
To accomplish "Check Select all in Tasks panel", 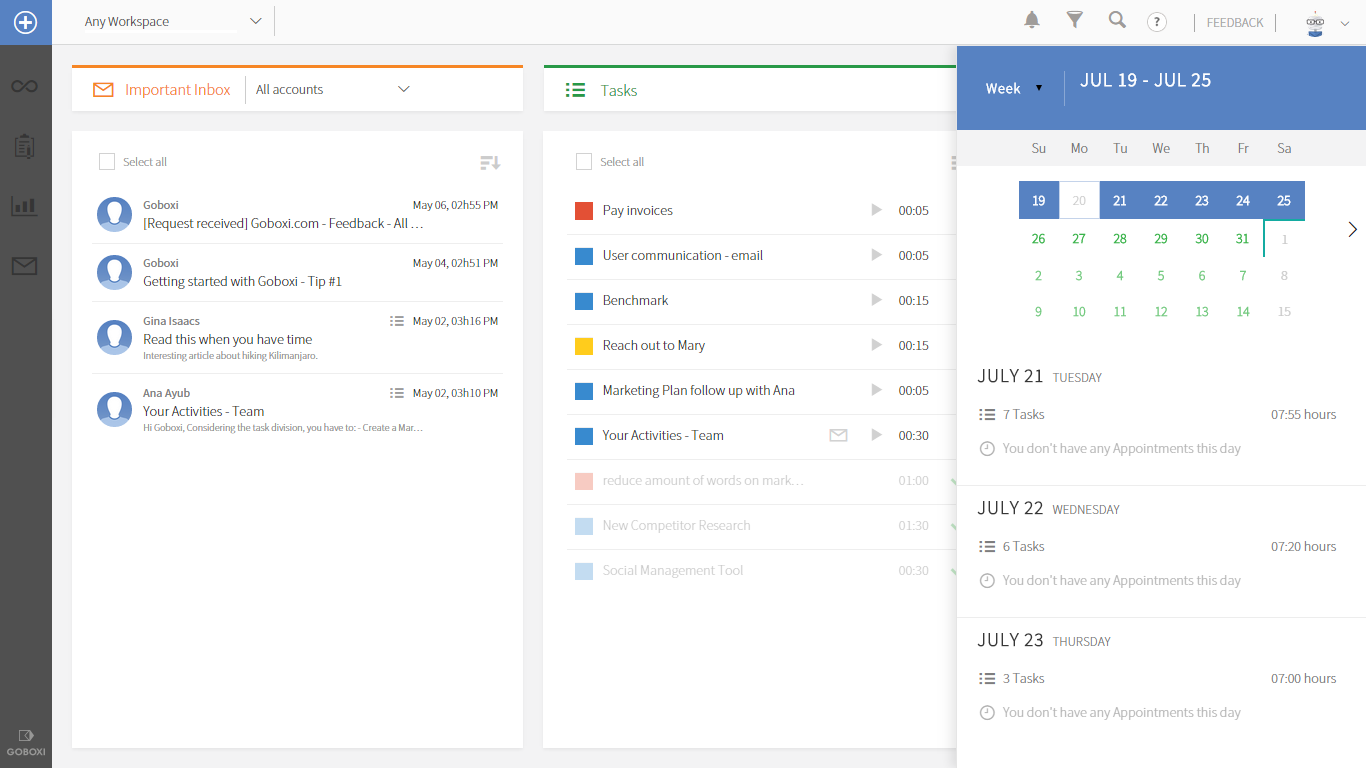I will point(584,162).
